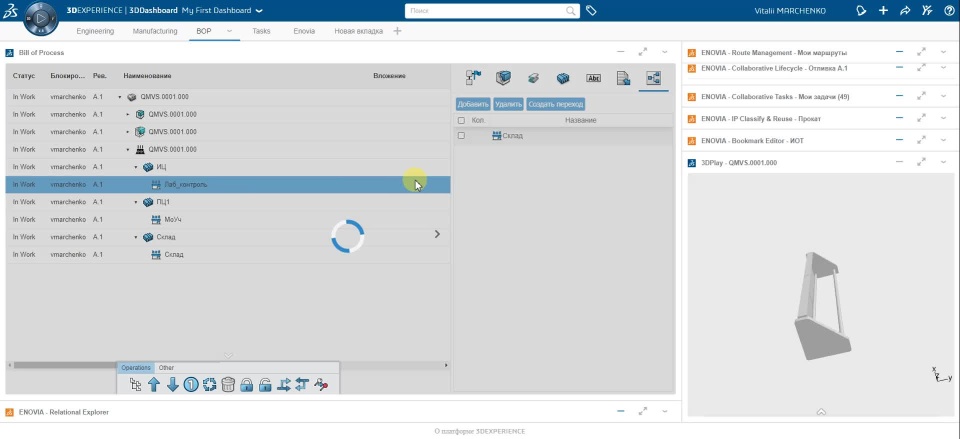Open the notifications icon in the top bar
Image resolution: width=960 pixels, height=439 pixels.
tap(861, 10)
